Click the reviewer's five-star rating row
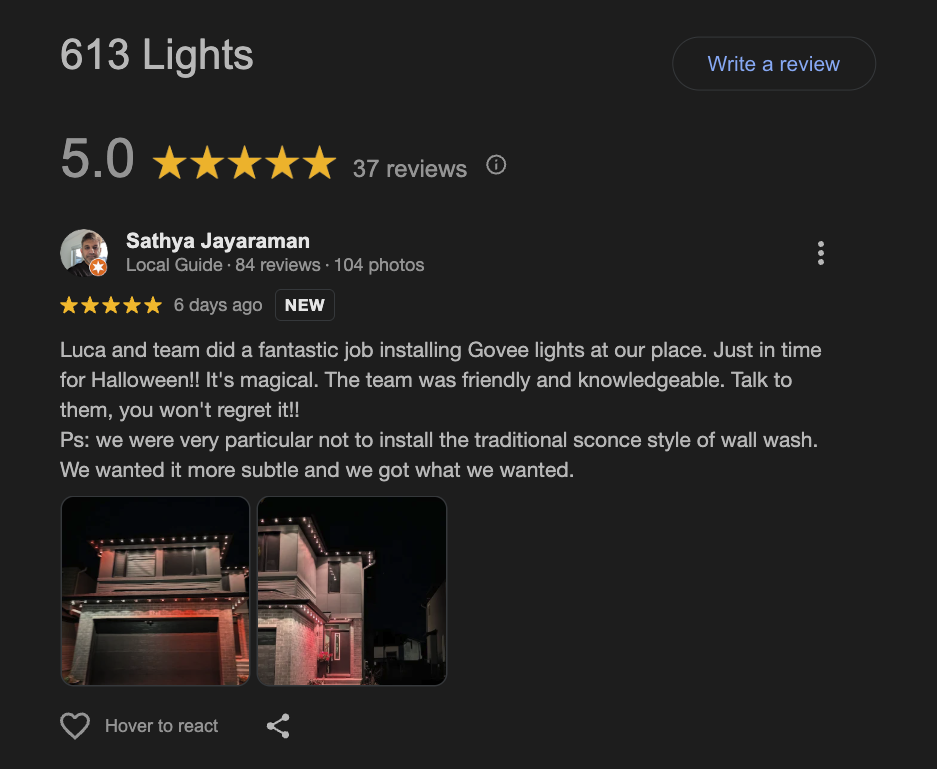This screenshot has height=769, width=937. click(111, 305)
